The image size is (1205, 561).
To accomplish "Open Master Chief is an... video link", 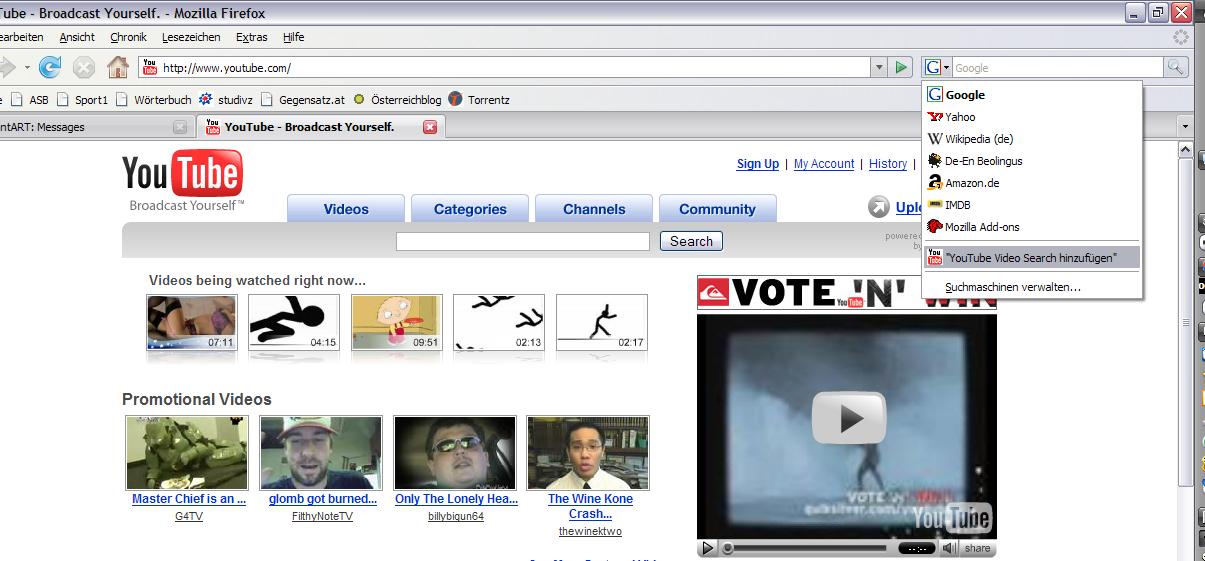I will 189,499.
